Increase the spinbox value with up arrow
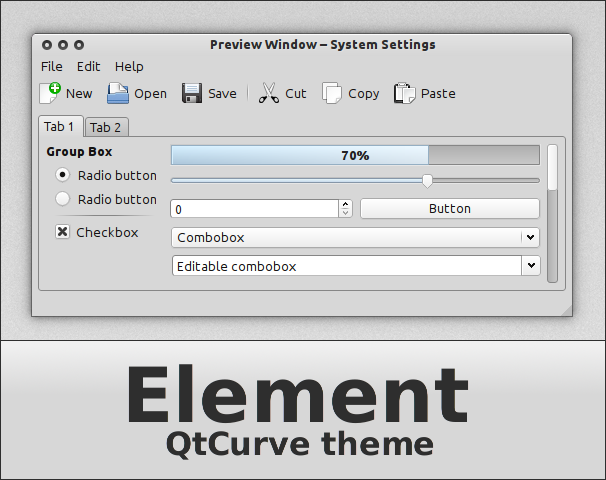Screen dimensions: 606x480 pyautogui.click(x=346, y=204)
